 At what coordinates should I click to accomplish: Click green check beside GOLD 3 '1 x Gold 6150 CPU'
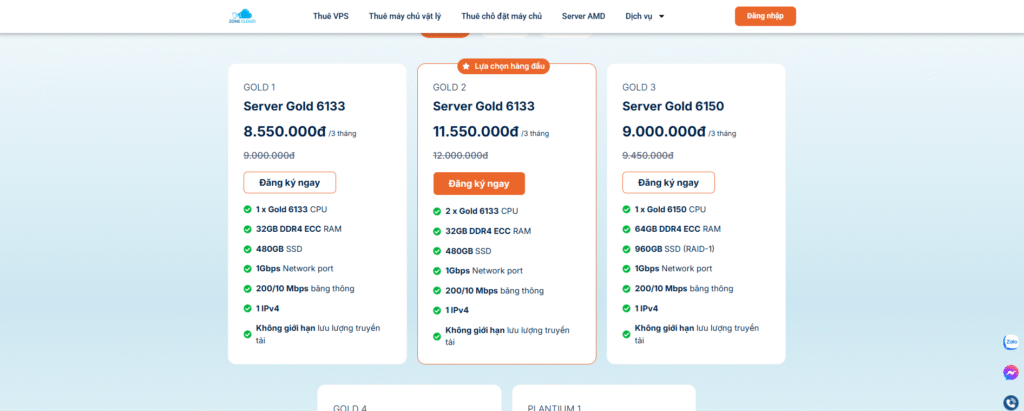(x=626, y=209)
